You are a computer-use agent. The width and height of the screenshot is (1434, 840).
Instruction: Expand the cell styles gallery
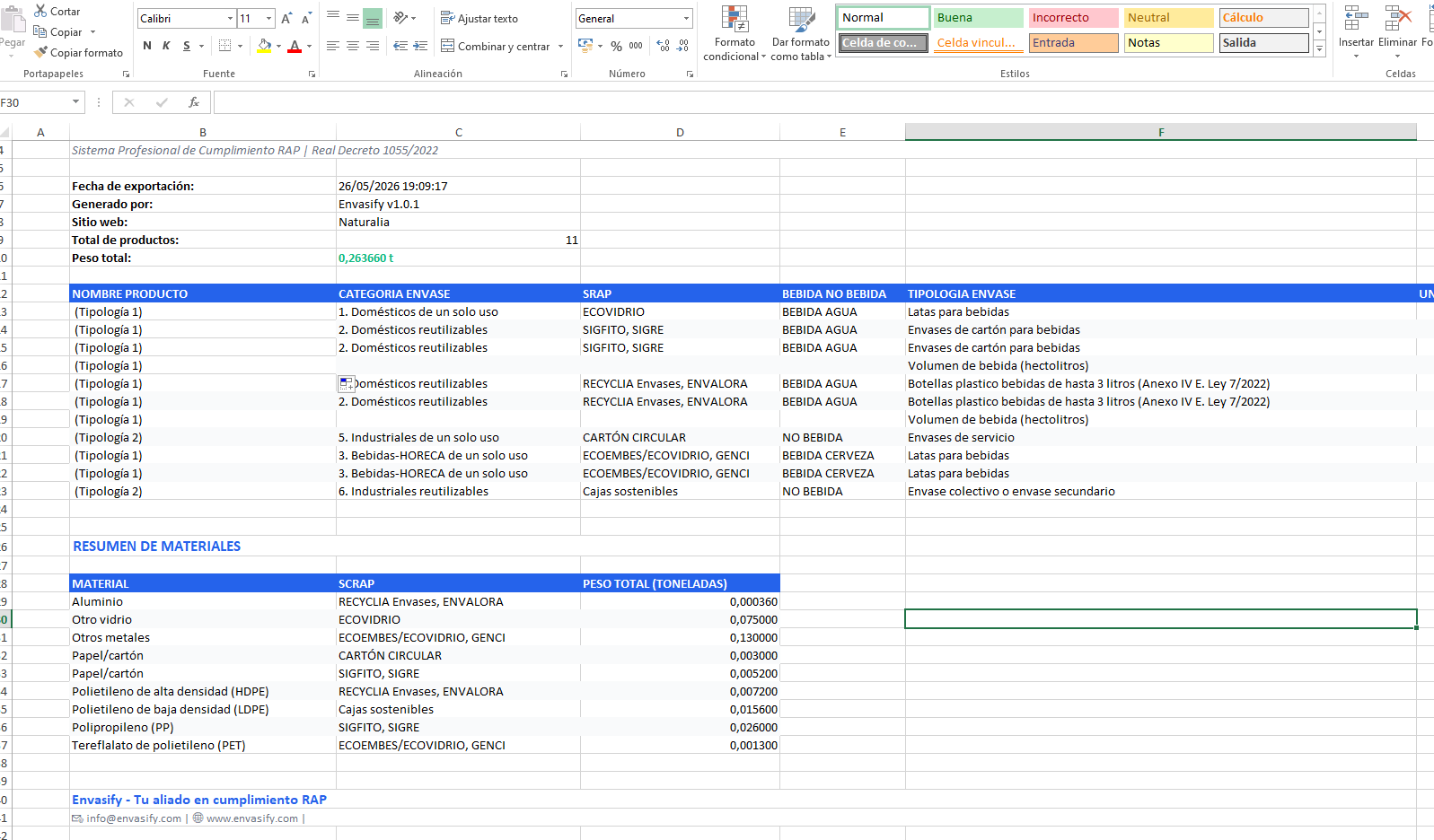tap(1319, 50)
